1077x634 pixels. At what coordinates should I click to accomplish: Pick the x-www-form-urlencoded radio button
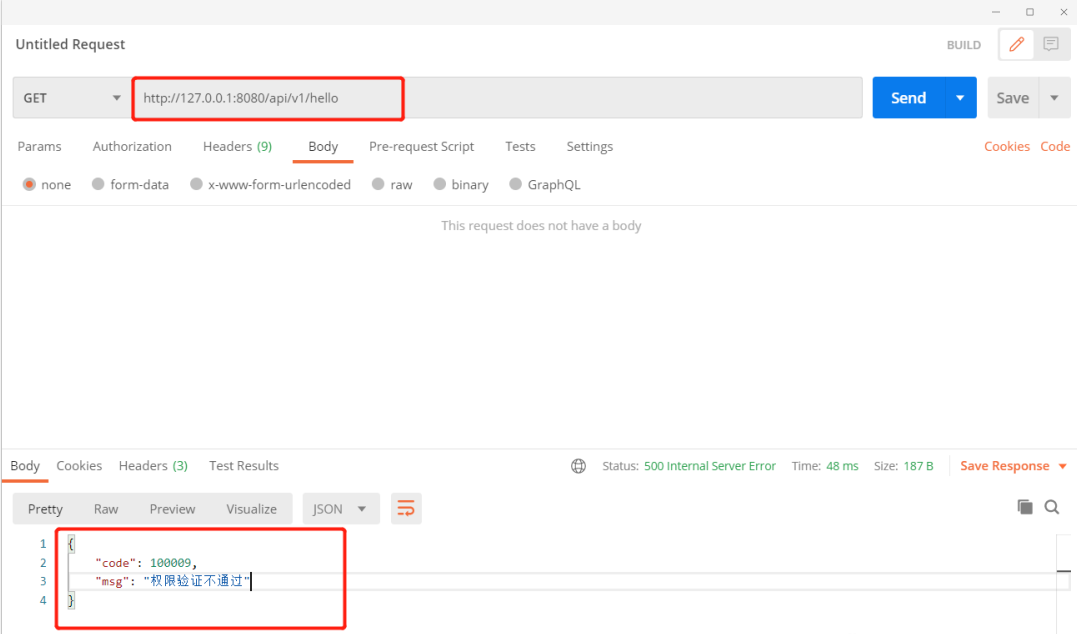(x=196, y=185)
